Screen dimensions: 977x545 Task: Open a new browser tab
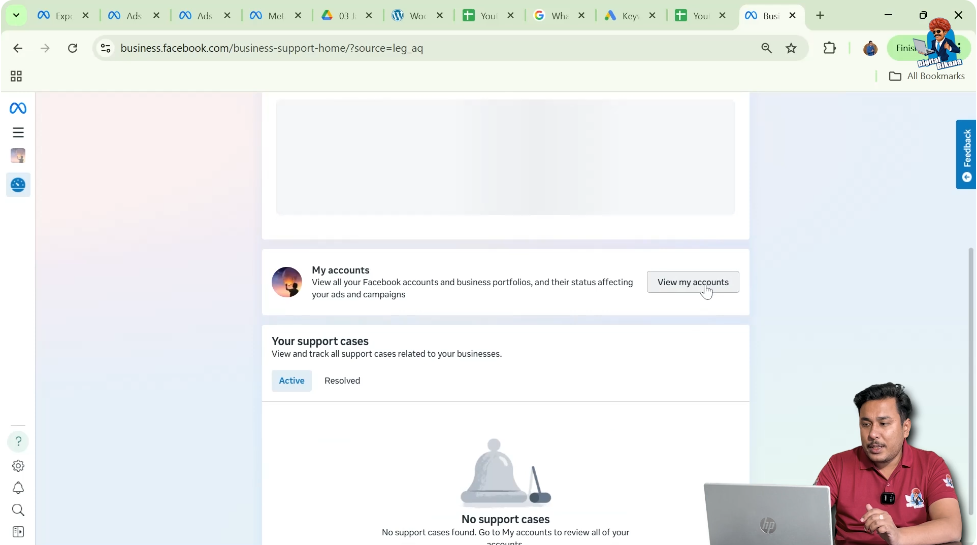pos(820,16)
